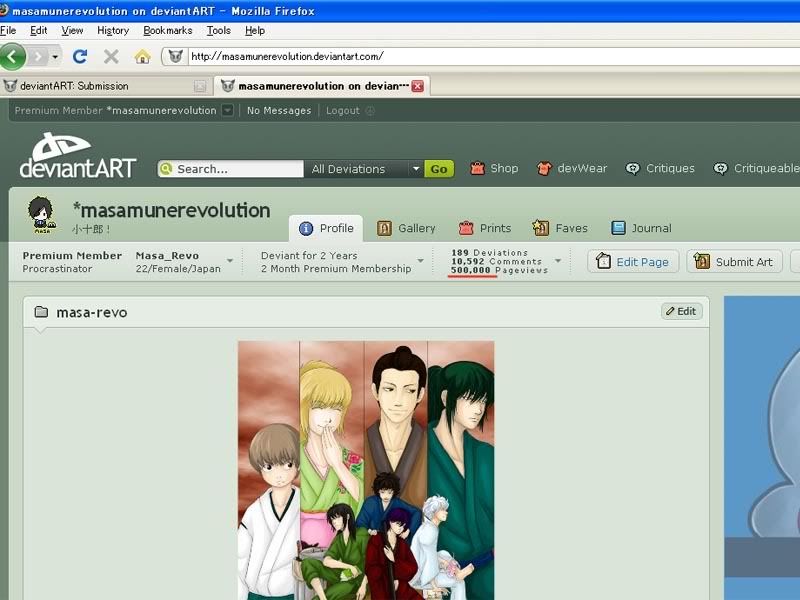Click the Critiqueable speech bubble icon

720,168
